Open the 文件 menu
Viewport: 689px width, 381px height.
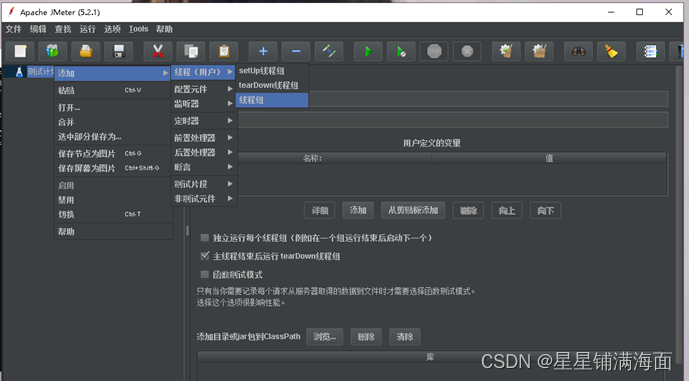(13, 29)
